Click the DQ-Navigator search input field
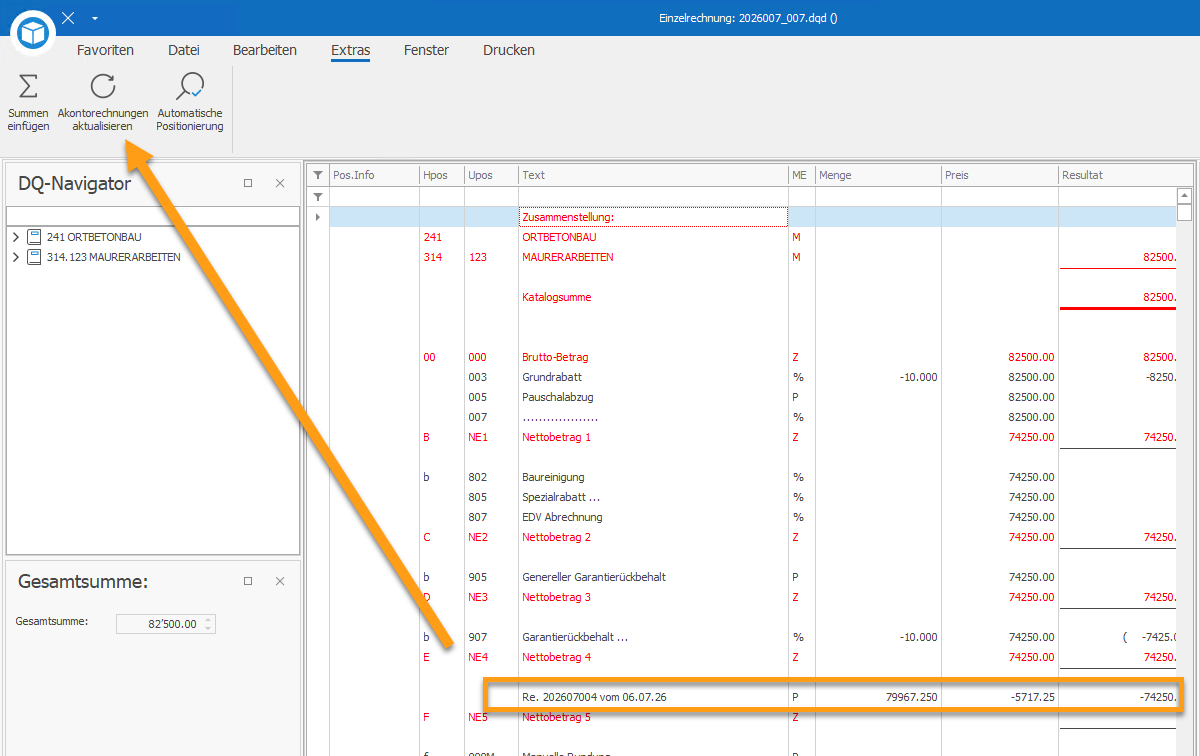 [x=153, y=216]
